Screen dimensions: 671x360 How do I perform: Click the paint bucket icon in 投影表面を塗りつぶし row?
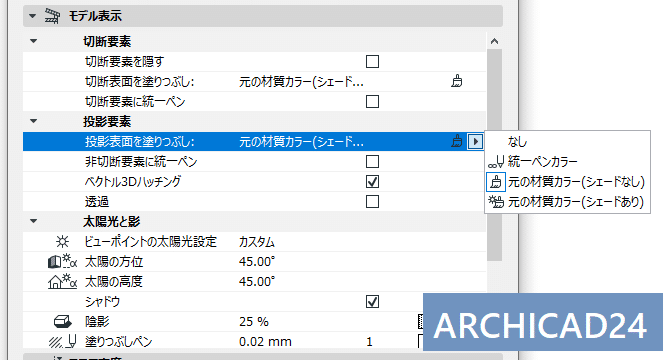click(457, 141)
